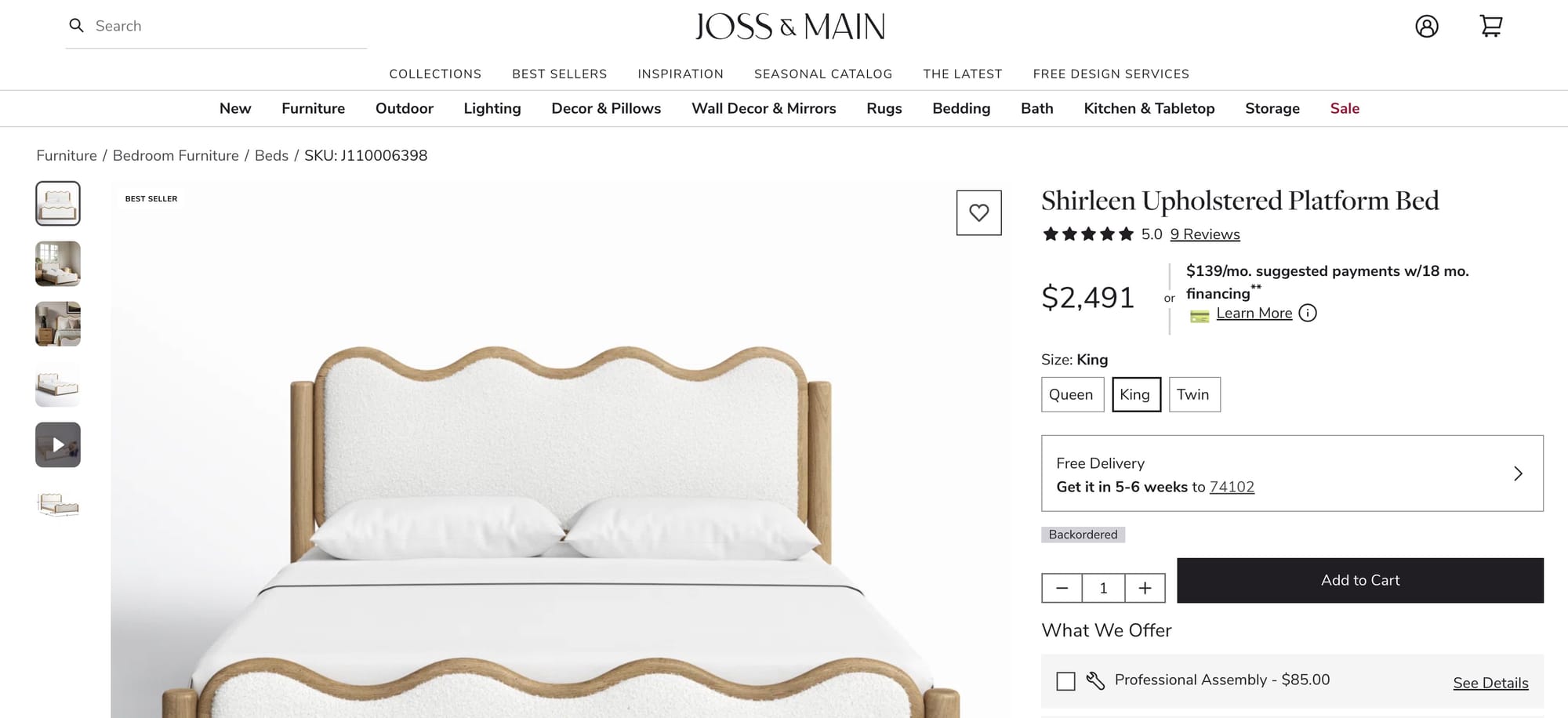1568x718 pixels.
Task: Save product with the heart icon
Action: [978, 212]
